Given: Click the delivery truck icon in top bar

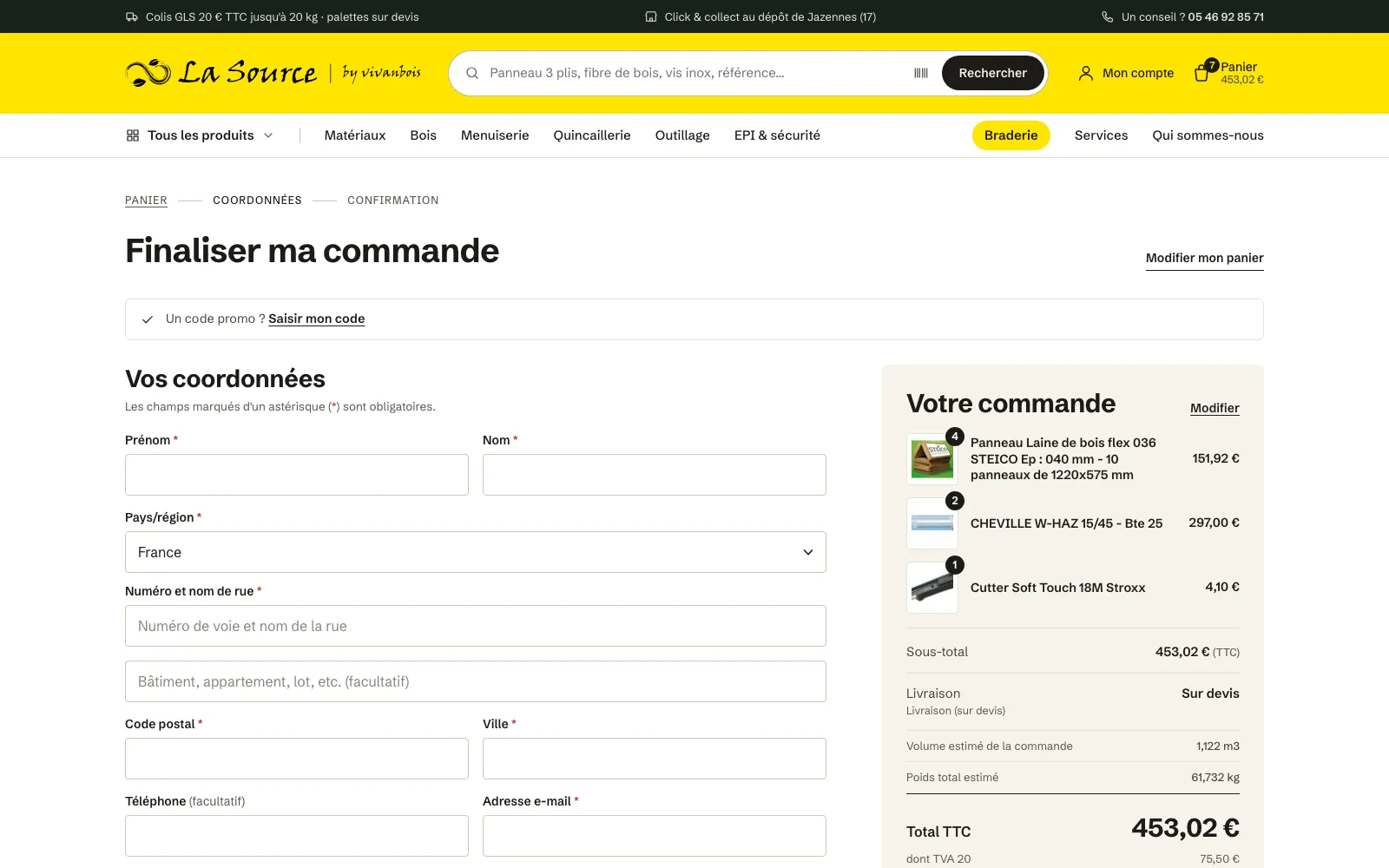Looking at the screenshot, I should (x=132, y=16).
